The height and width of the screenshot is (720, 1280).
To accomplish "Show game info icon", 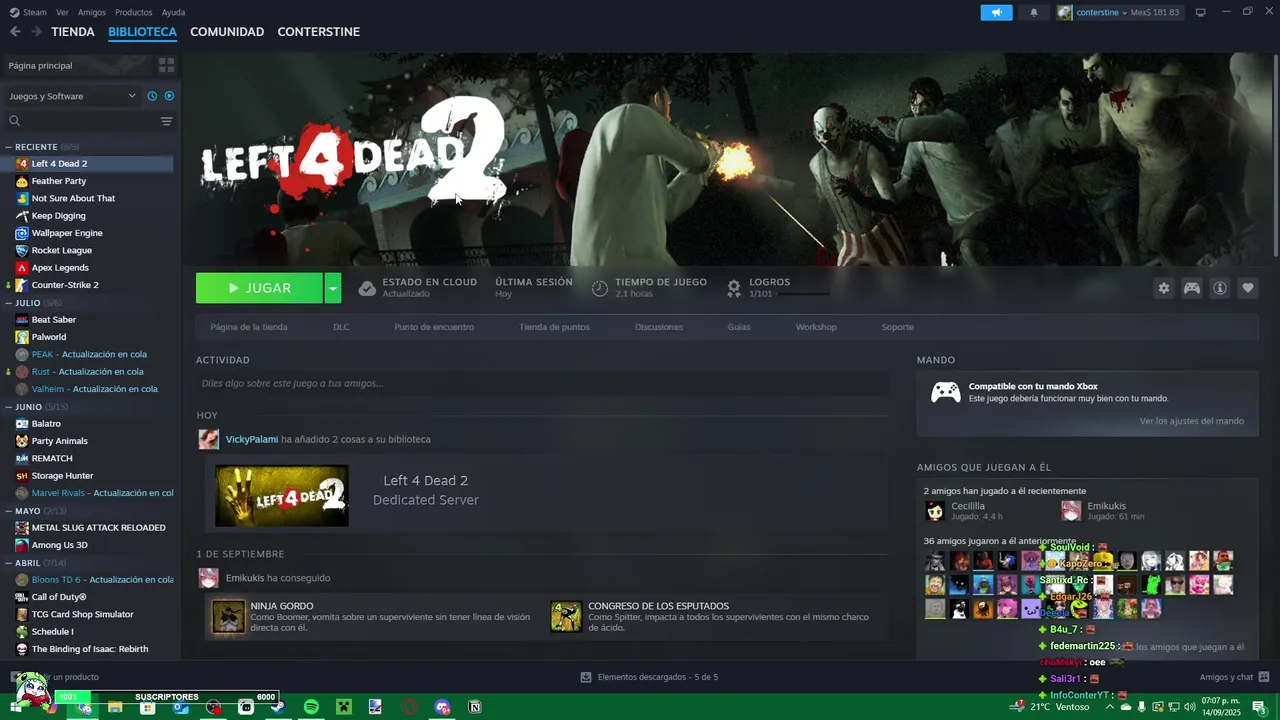I will (x=1220, y=288).
